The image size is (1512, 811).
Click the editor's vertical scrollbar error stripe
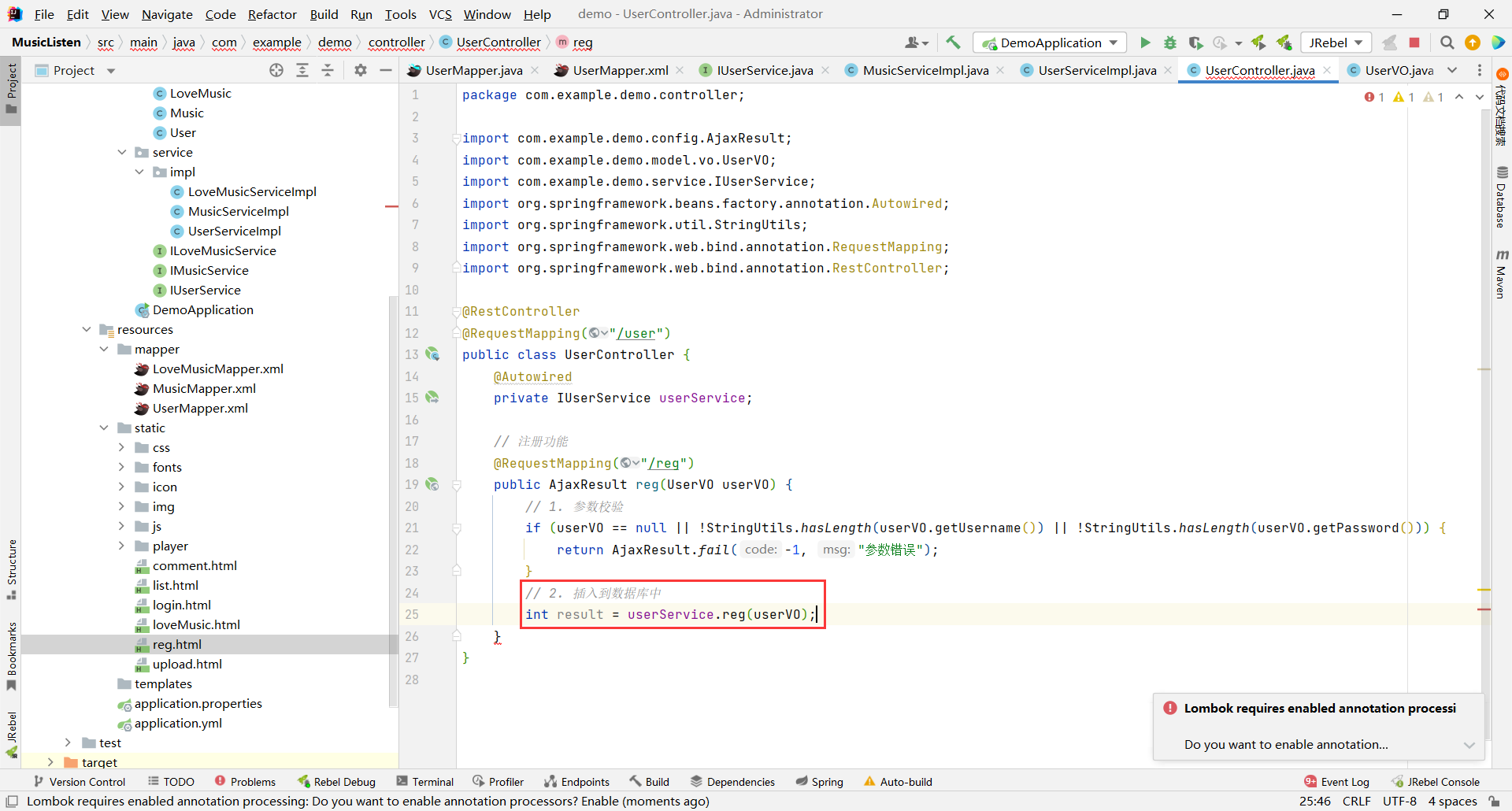coord(1484,609)
